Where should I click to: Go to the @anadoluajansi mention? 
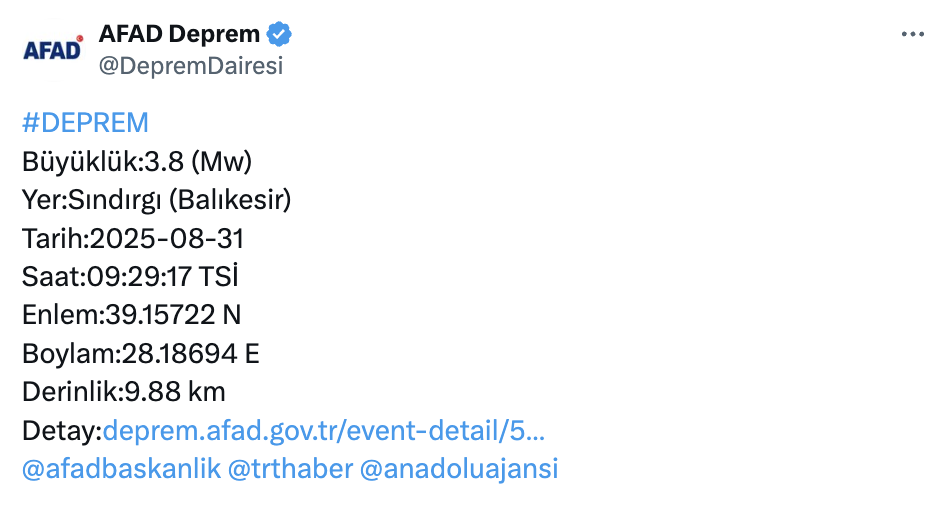458,469
